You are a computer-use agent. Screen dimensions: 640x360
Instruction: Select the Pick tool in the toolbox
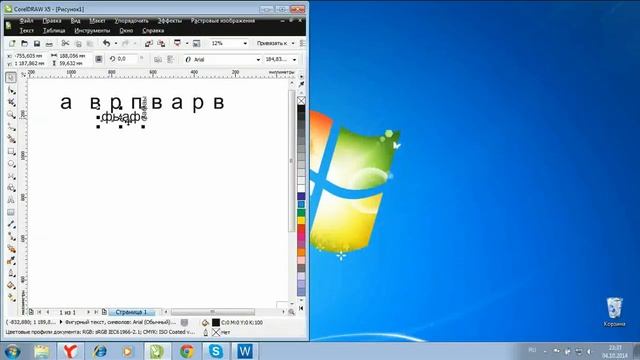click(11, 78)
